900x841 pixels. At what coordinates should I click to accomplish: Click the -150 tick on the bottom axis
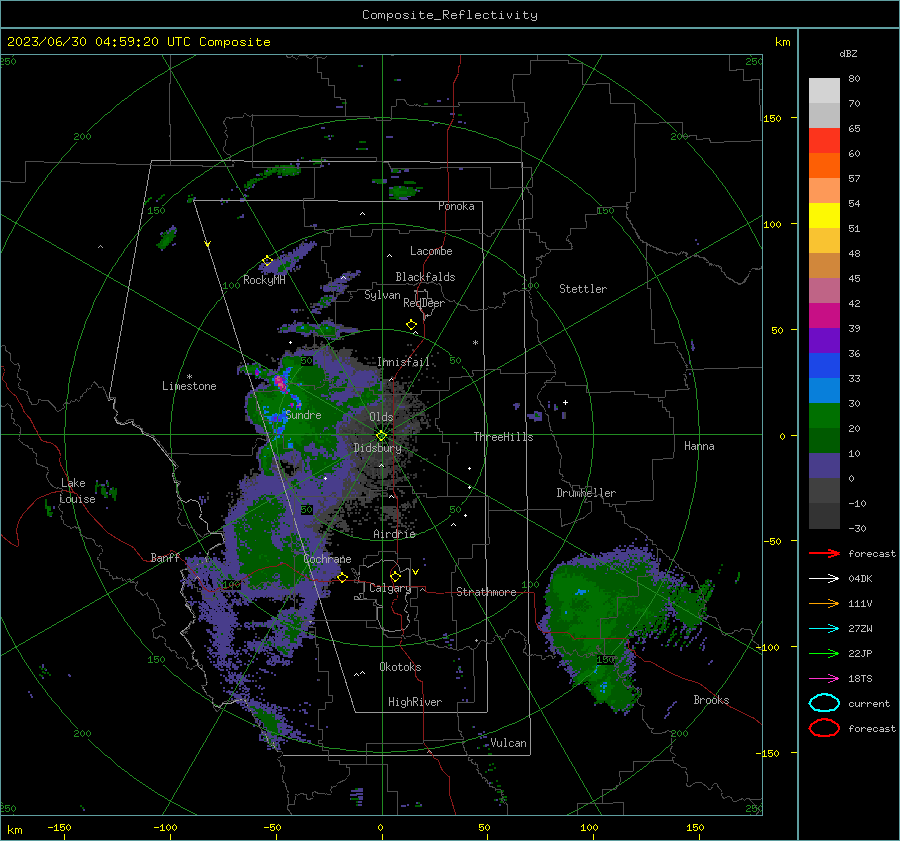point(59,827)
